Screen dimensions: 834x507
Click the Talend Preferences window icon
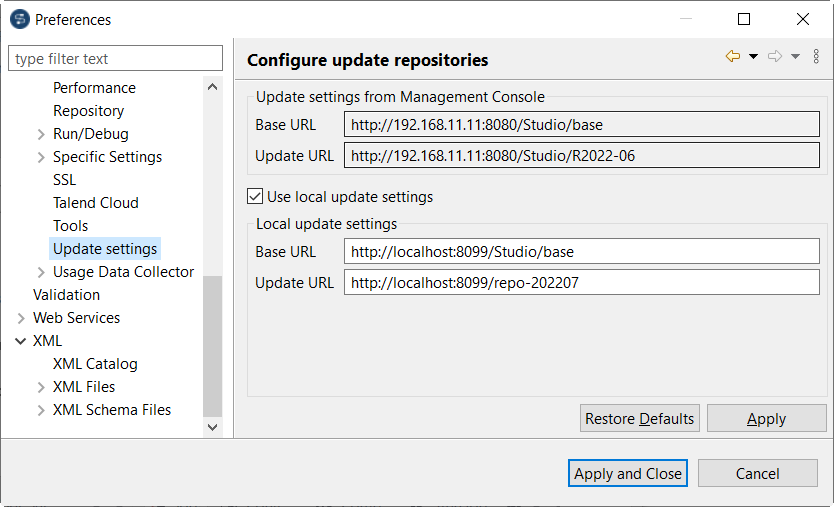(x=19, y=19)
